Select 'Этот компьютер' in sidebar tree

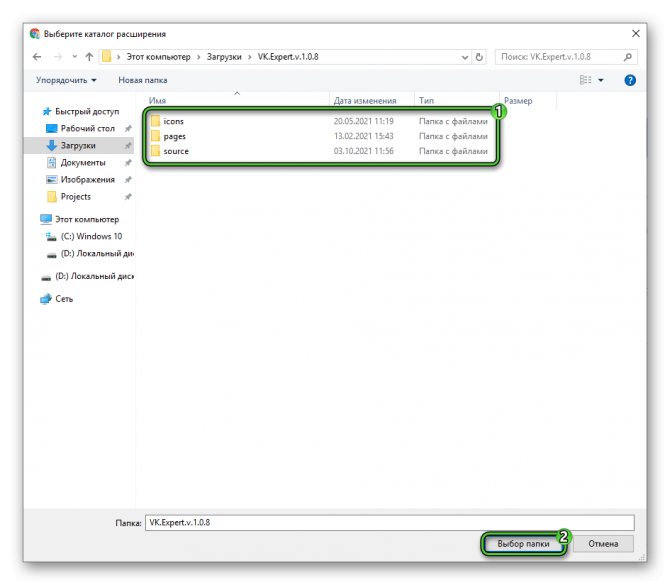[87, 219]
